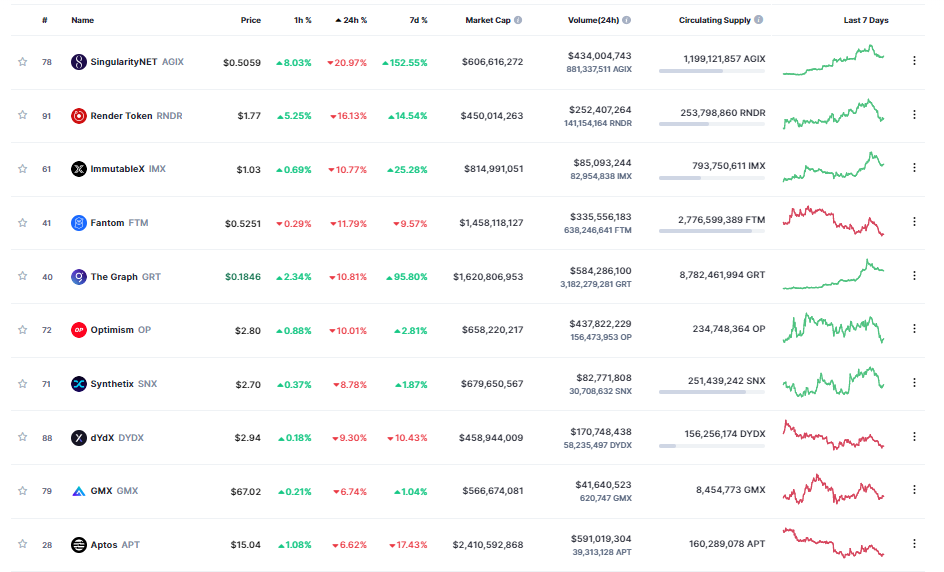The height and width of the screenshot is (572, 944).
Task: Click the Render Token red logo icon
Action: (79, 116)
